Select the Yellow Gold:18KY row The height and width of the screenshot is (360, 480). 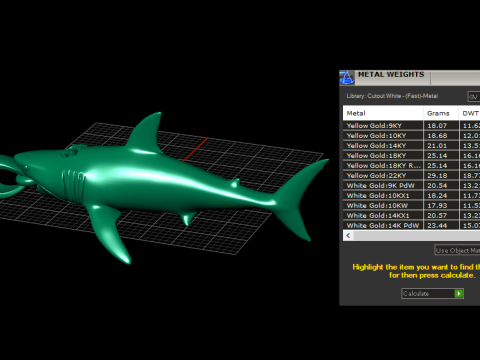[x=411, y=156]
